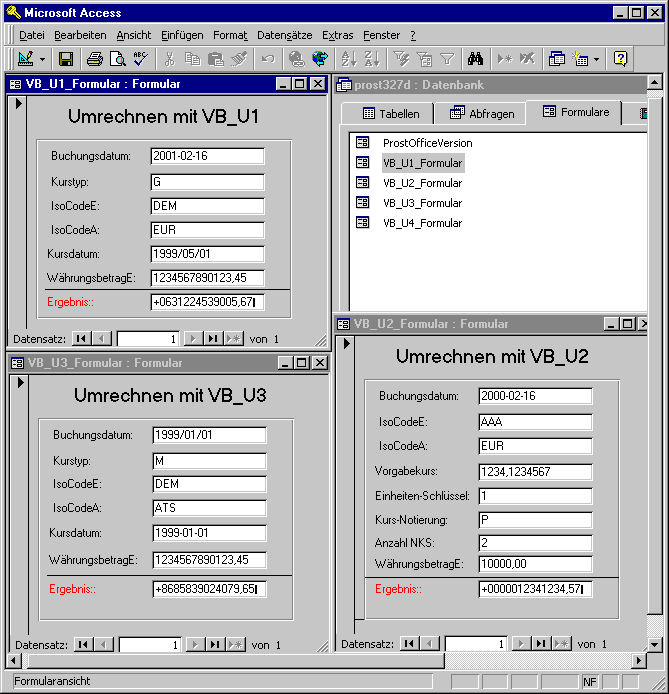The width and height of the screenshot is (669, 694).
Task: Click next record button in VB_U1 form
Action: [x=193, y=339]
